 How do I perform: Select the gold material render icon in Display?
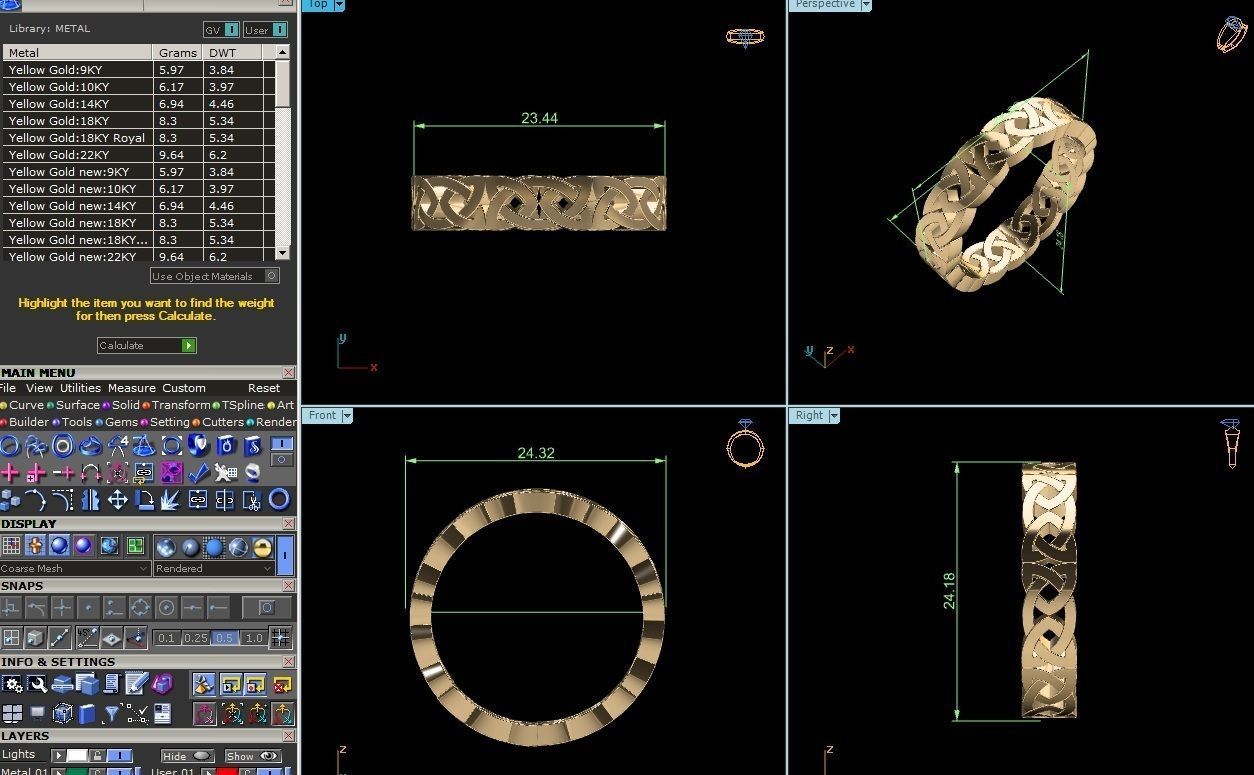[x=259, y=548]
